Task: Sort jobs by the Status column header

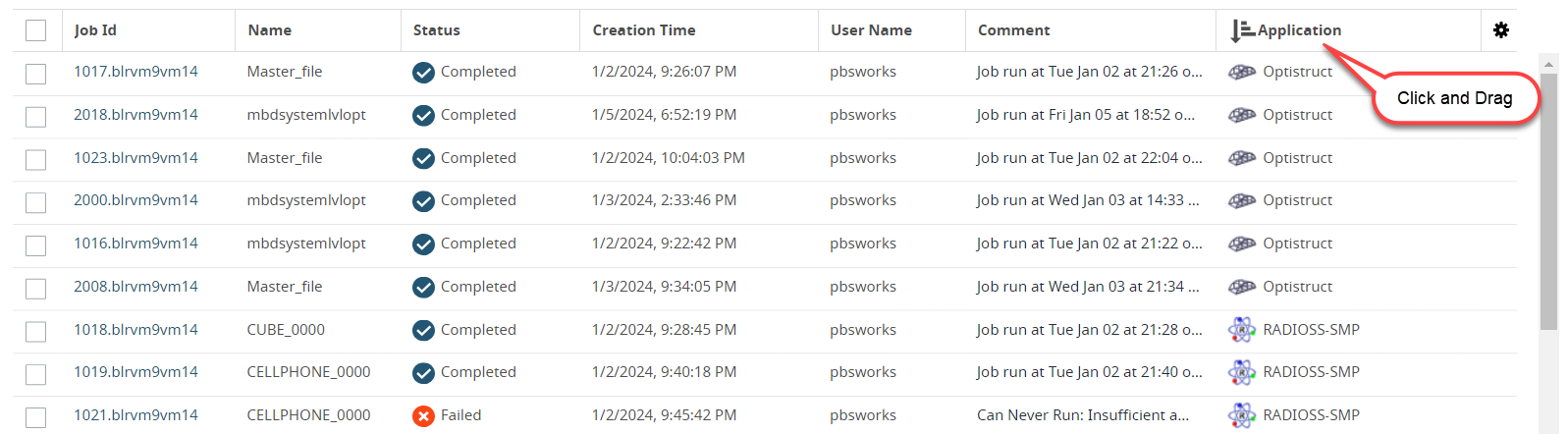Action: coord(436,30)
